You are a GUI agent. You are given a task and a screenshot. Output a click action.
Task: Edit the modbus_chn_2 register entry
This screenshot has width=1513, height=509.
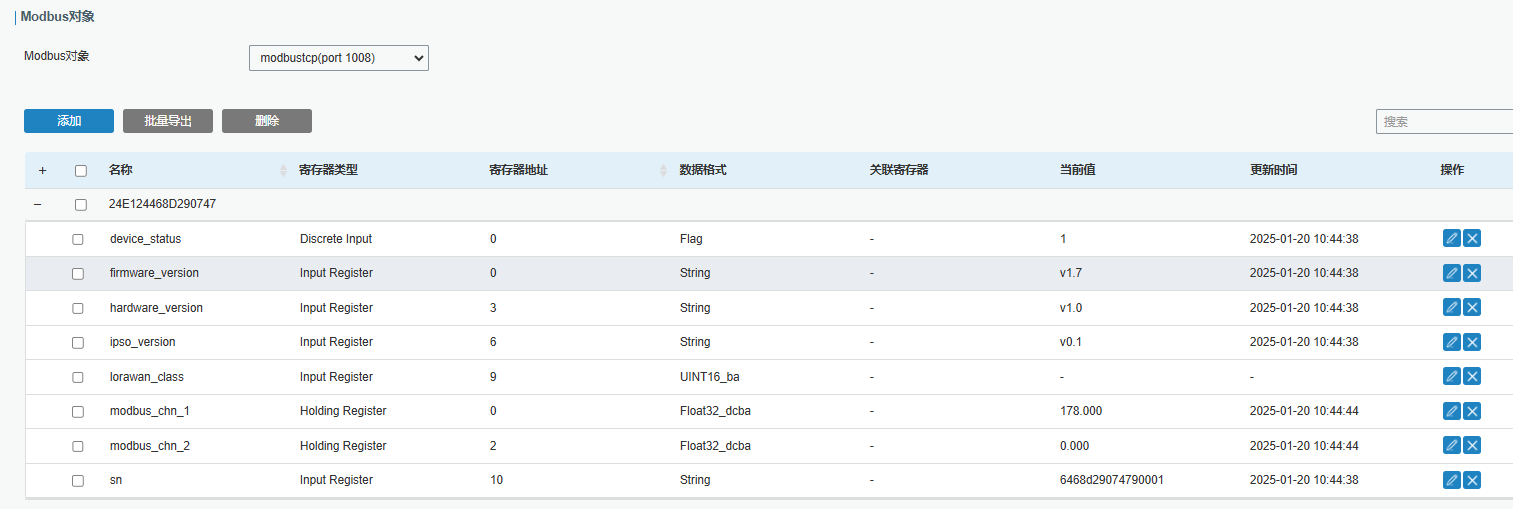[1451, 446]
